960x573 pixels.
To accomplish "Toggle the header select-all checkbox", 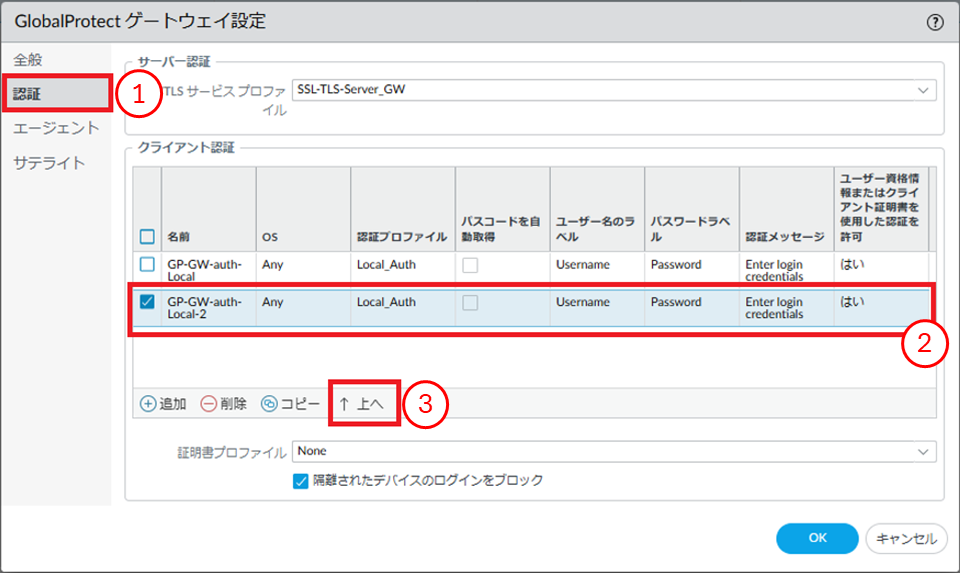I will [147, 237].
